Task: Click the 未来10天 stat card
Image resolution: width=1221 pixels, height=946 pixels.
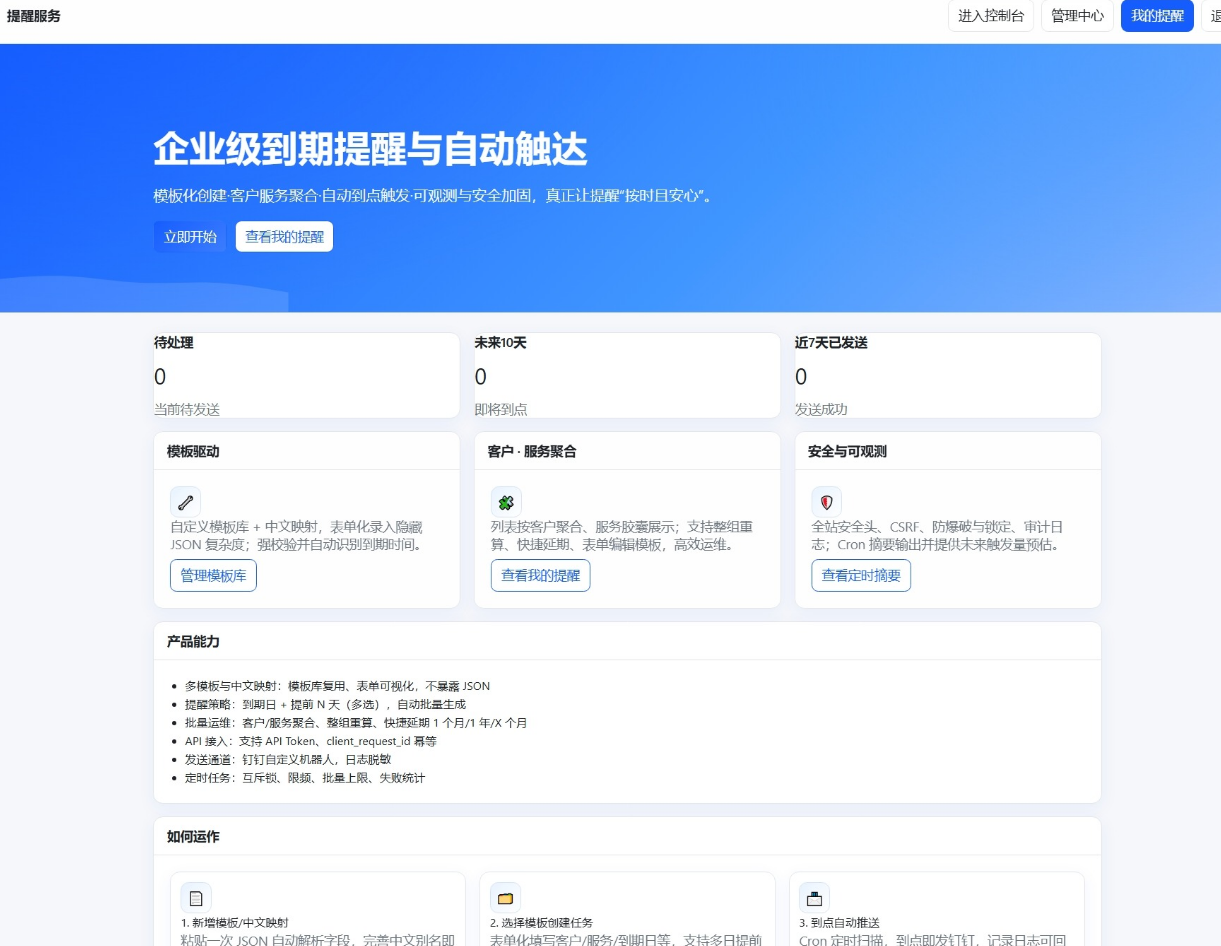Action: click(627, 375)
